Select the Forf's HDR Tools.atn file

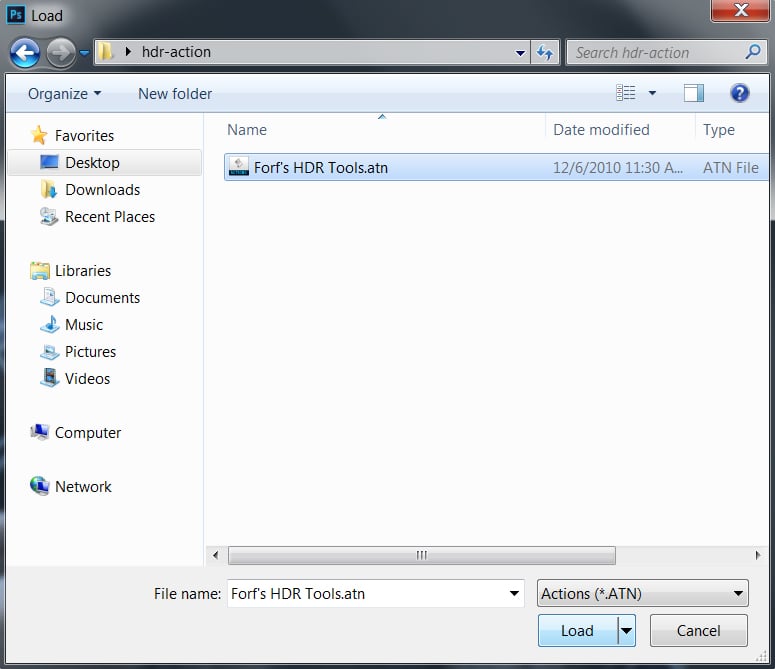[x=320, y=167]
